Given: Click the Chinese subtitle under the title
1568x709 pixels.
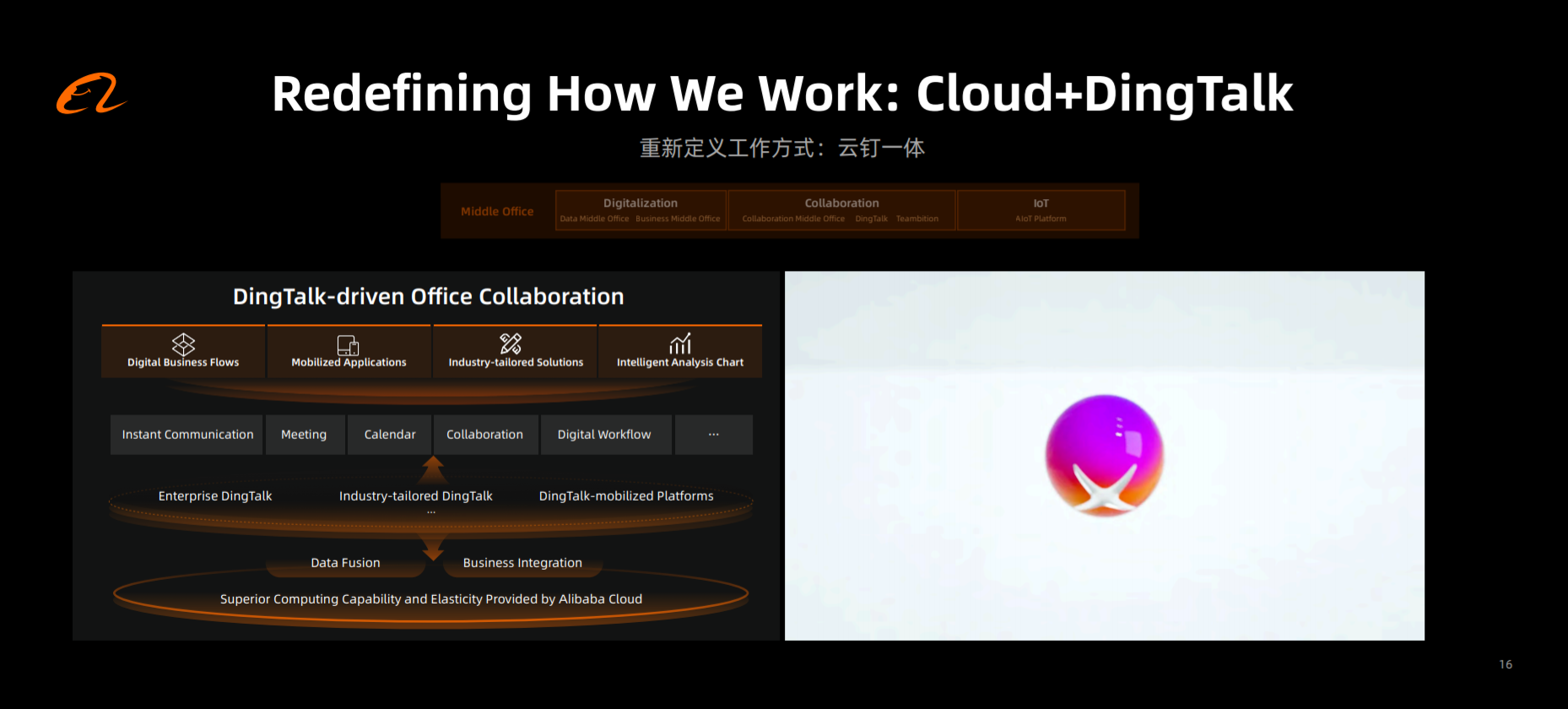Looking at the screenshot, I should pos(782,149).
